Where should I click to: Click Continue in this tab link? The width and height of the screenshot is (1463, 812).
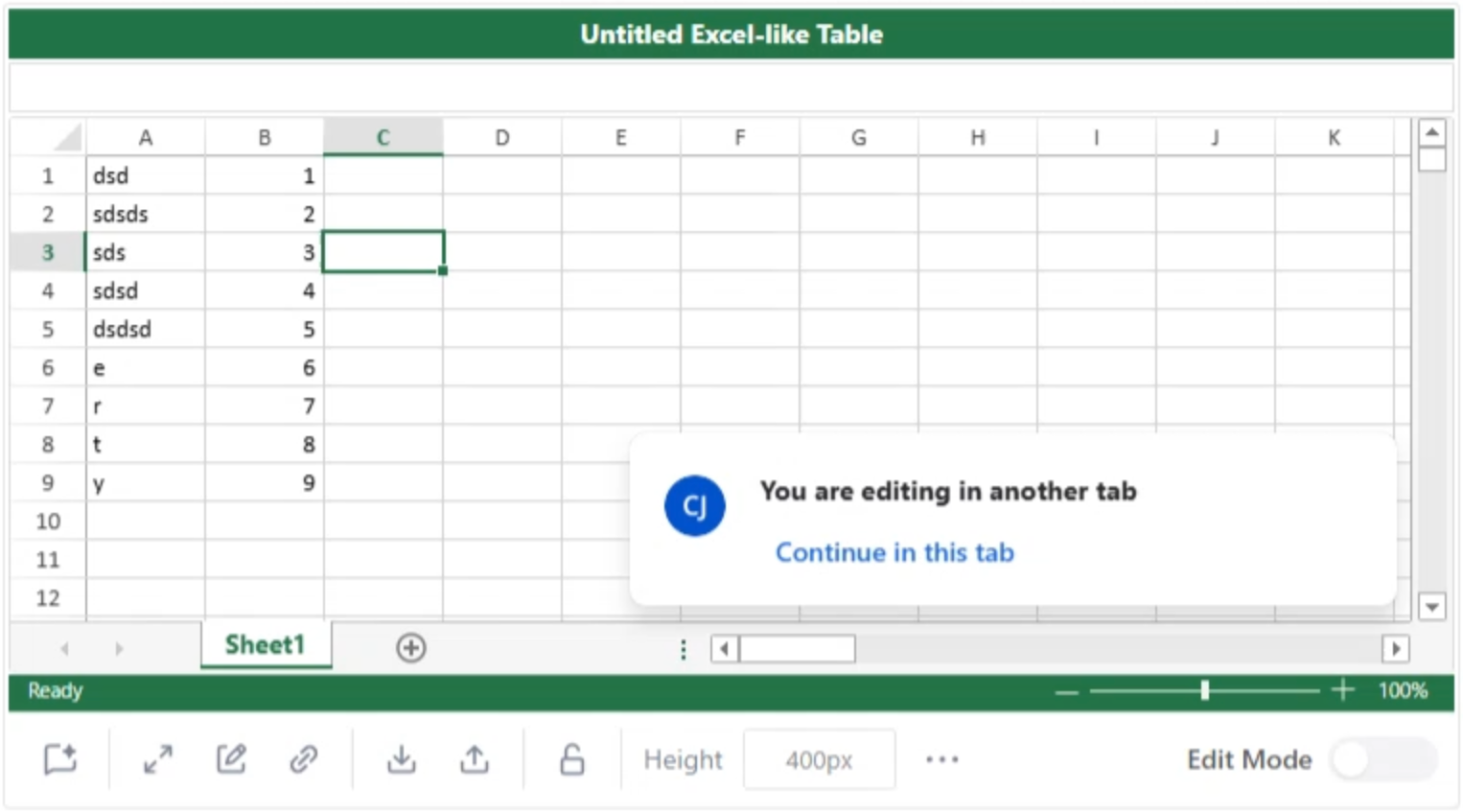[895, 552]
